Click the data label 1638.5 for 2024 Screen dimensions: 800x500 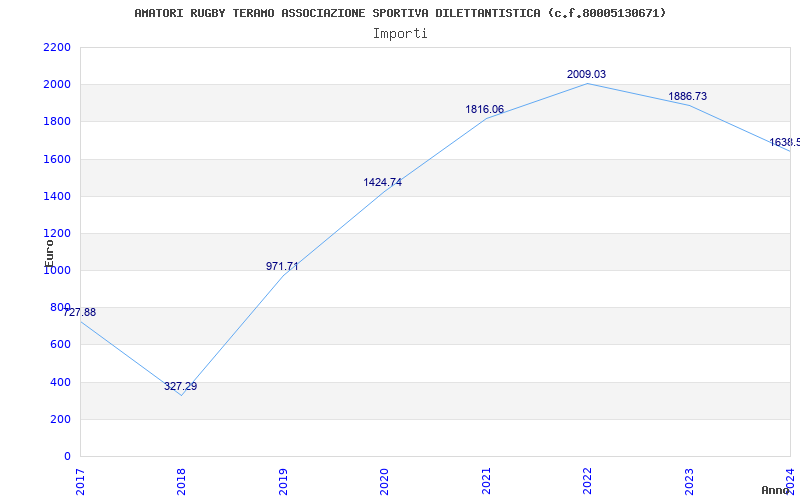(x=785, y=142)
